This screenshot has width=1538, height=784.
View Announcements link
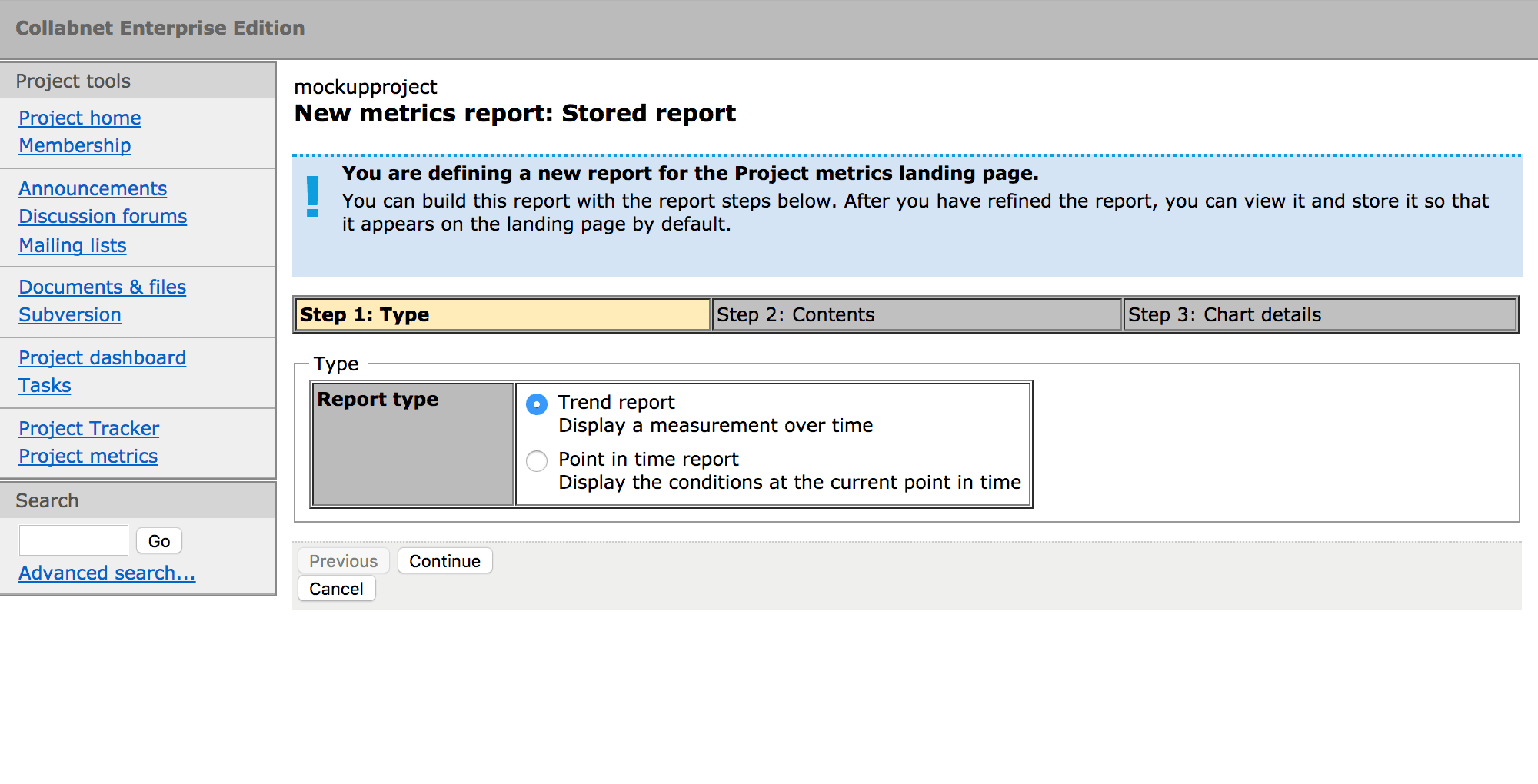click(92, 189)
